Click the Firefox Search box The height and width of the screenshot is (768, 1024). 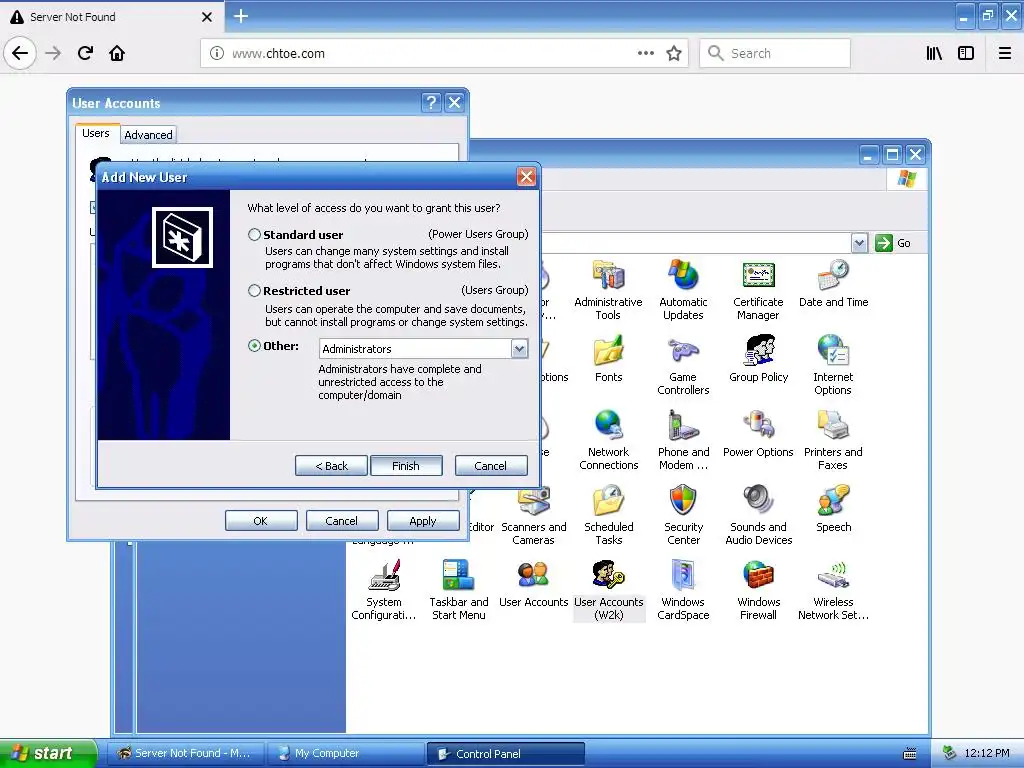(x=775, y=54)
